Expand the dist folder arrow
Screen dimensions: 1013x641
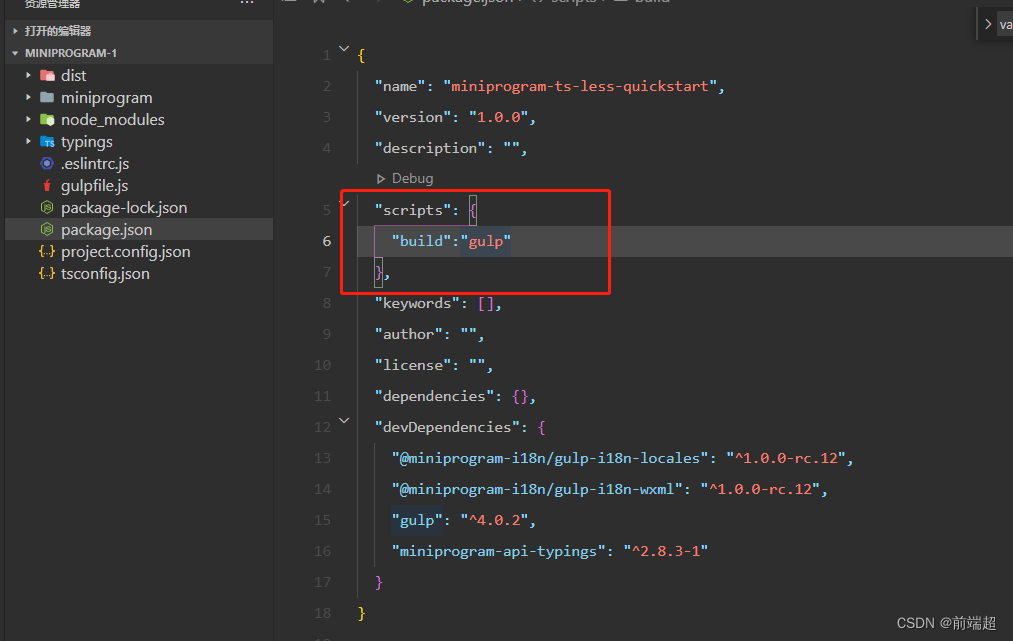pos(28,76)
